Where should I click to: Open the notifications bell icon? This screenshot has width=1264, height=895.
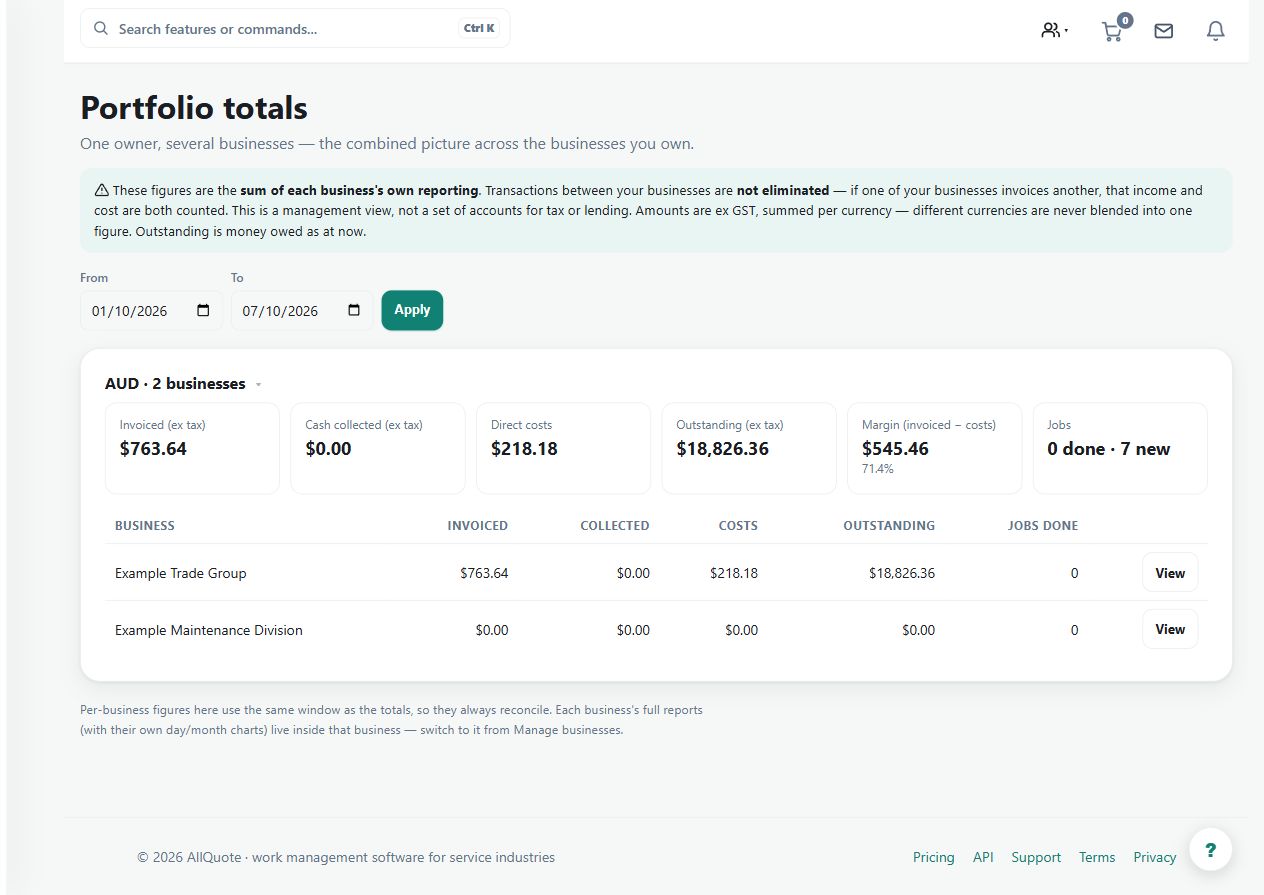(1215, 31)
